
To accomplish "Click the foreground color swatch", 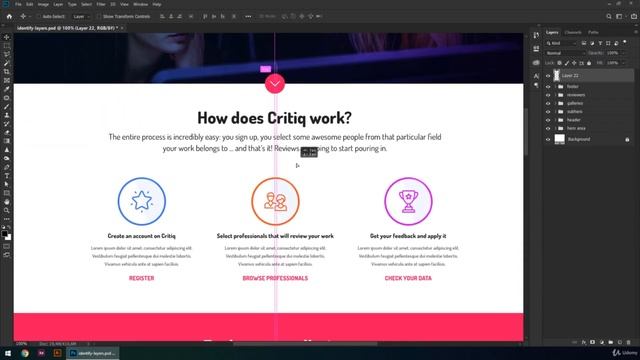I will 4,234.
